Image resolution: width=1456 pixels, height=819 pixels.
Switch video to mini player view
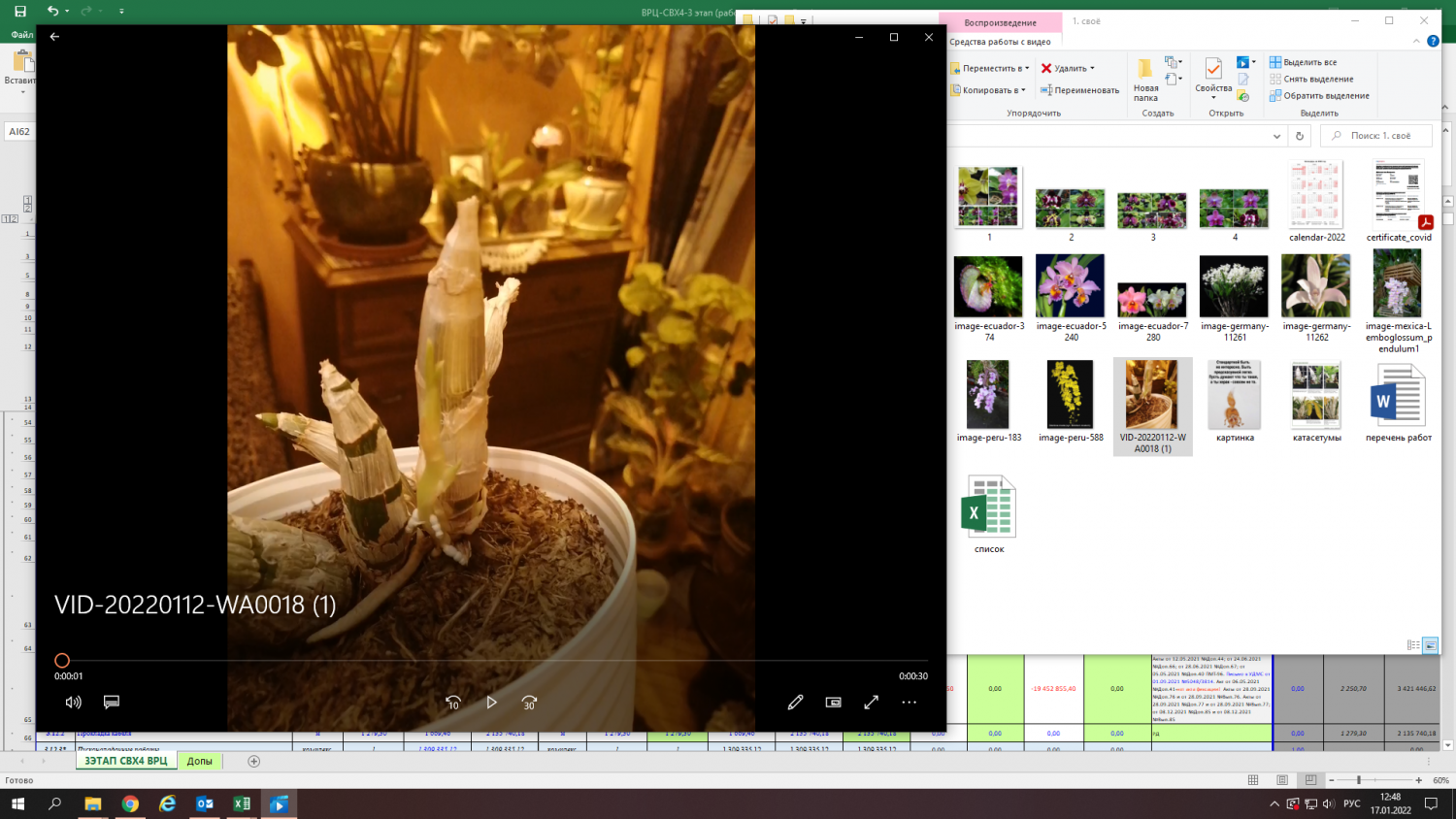click(x=833, y=702)
